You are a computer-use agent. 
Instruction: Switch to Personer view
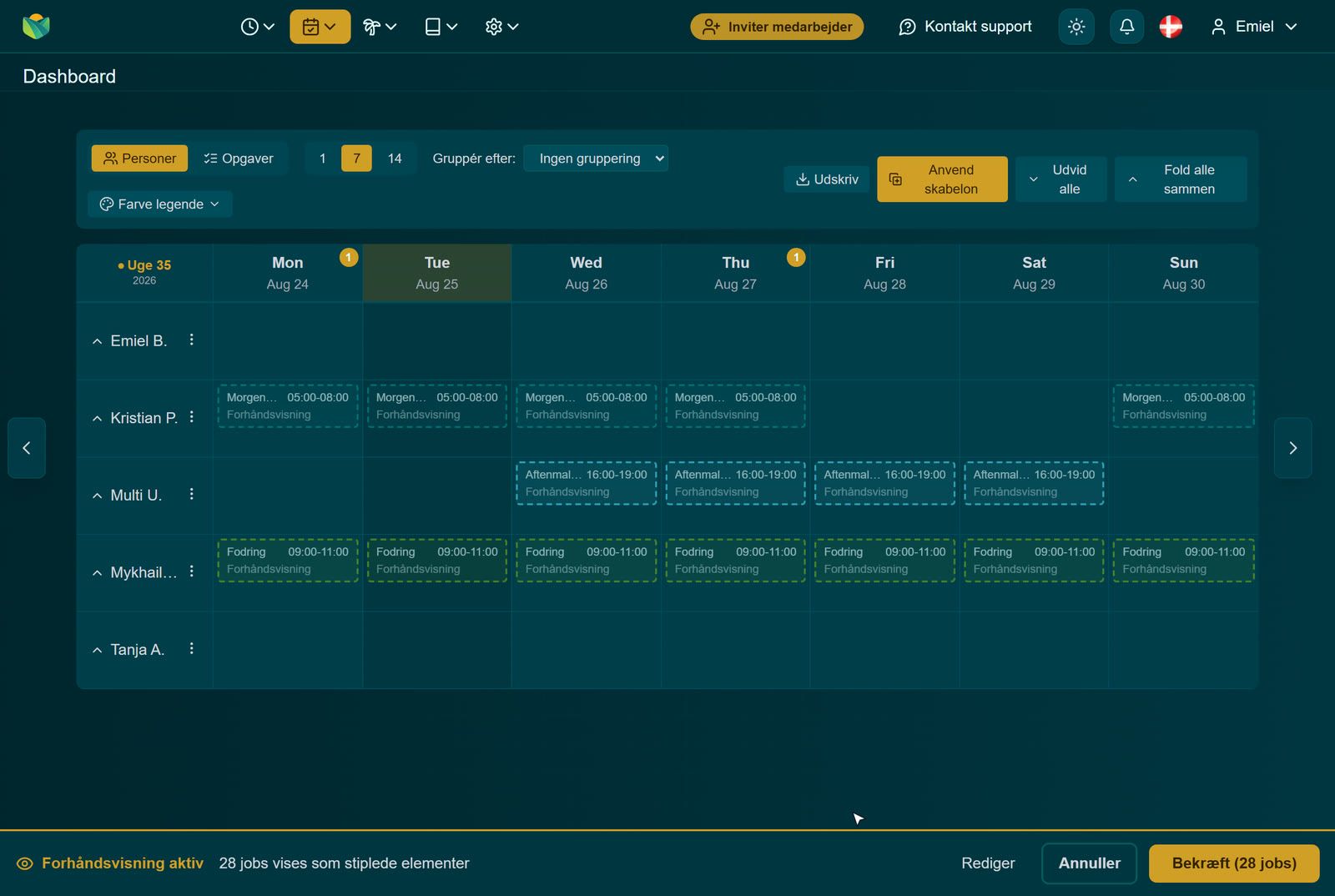(x=139, y=159)
